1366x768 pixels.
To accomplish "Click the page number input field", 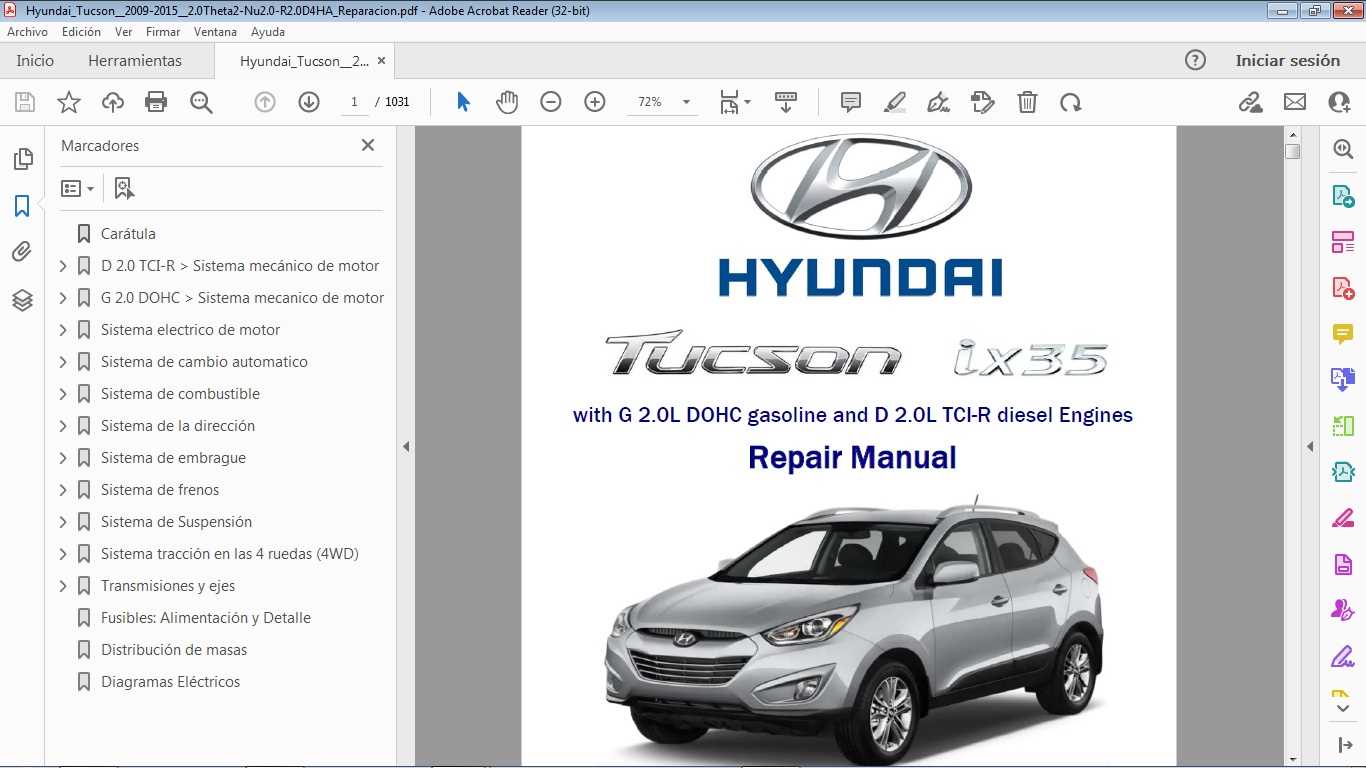I will (x=354, y=102).
